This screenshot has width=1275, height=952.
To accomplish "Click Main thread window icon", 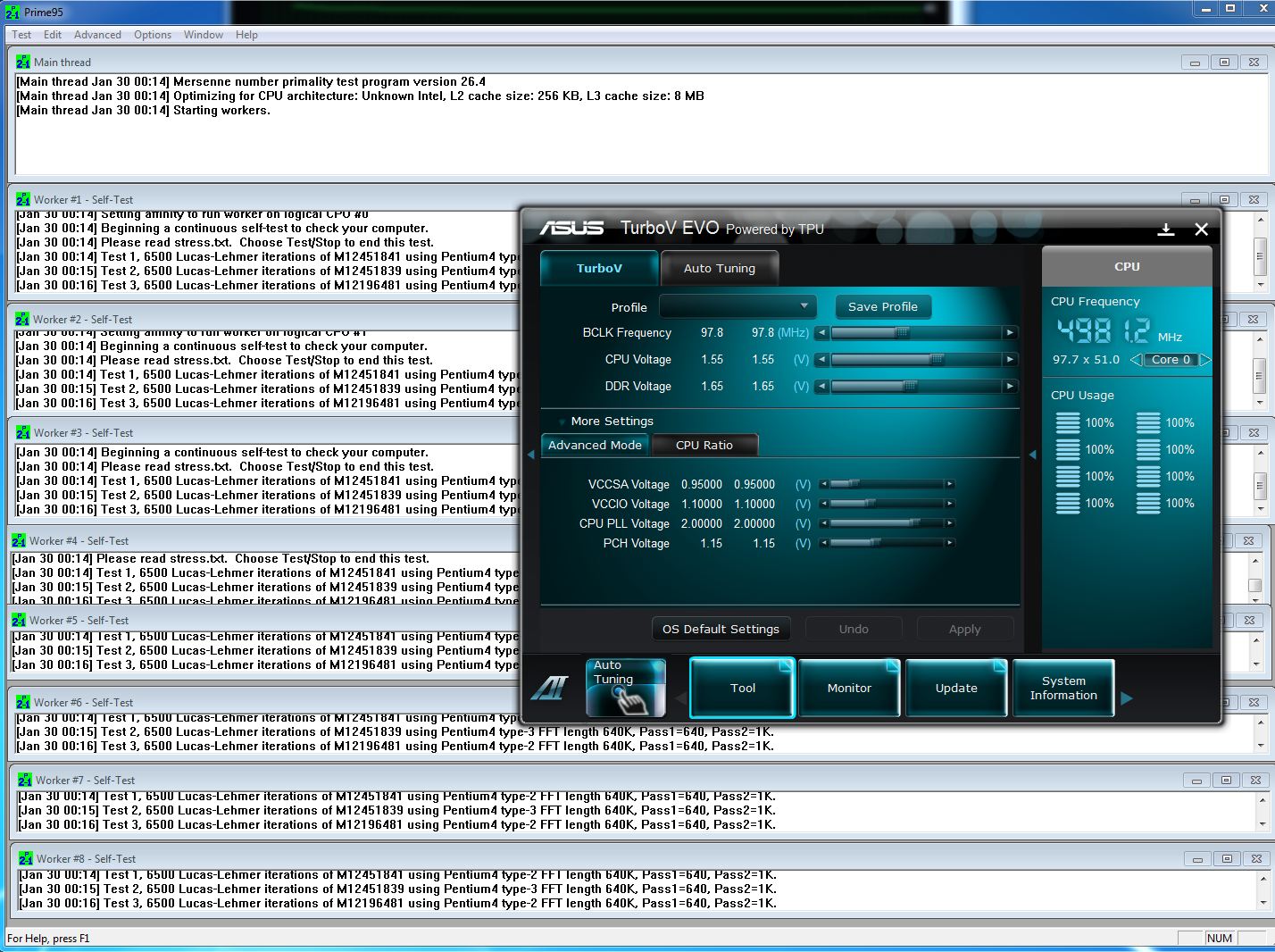I will [23, 62].
